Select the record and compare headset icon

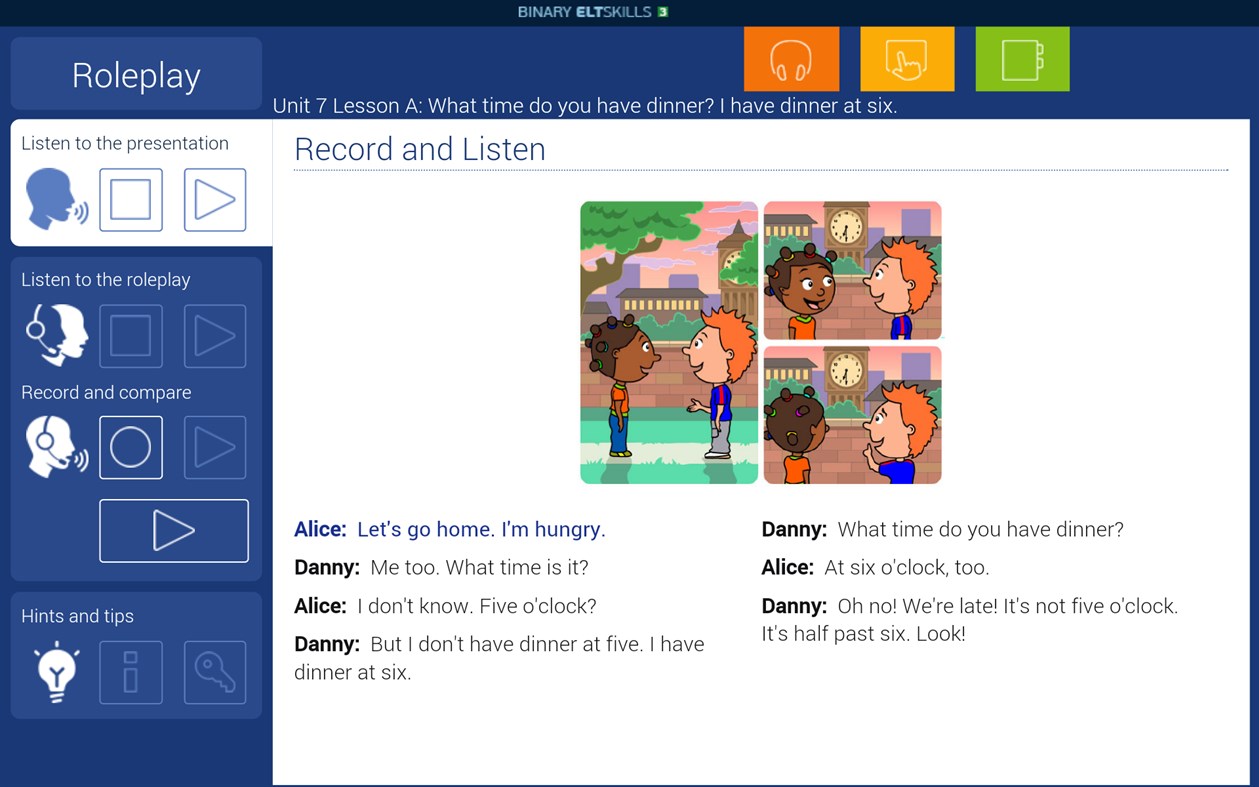[x=55, y=447]
